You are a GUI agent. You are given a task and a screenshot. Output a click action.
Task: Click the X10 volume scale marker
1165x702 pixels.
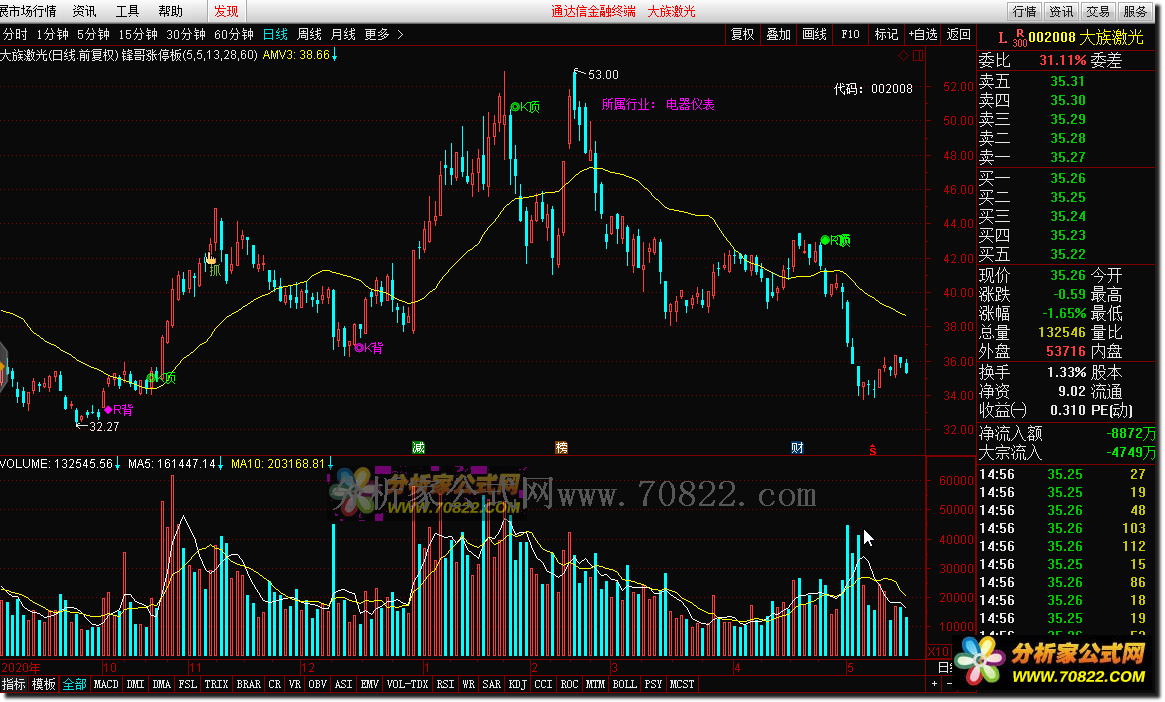(x=938, y=651)
